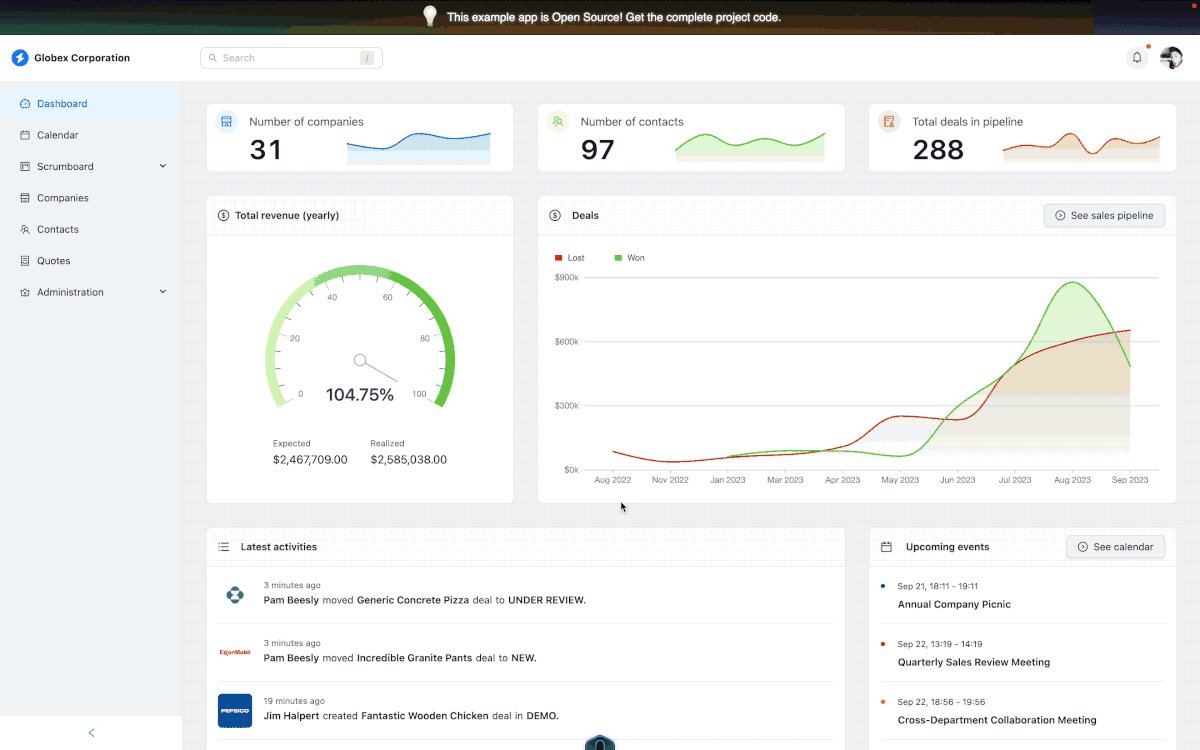Click the See sales pipeline button
The width and height of the screenshot is (1200, 750).
(1104, 215)
